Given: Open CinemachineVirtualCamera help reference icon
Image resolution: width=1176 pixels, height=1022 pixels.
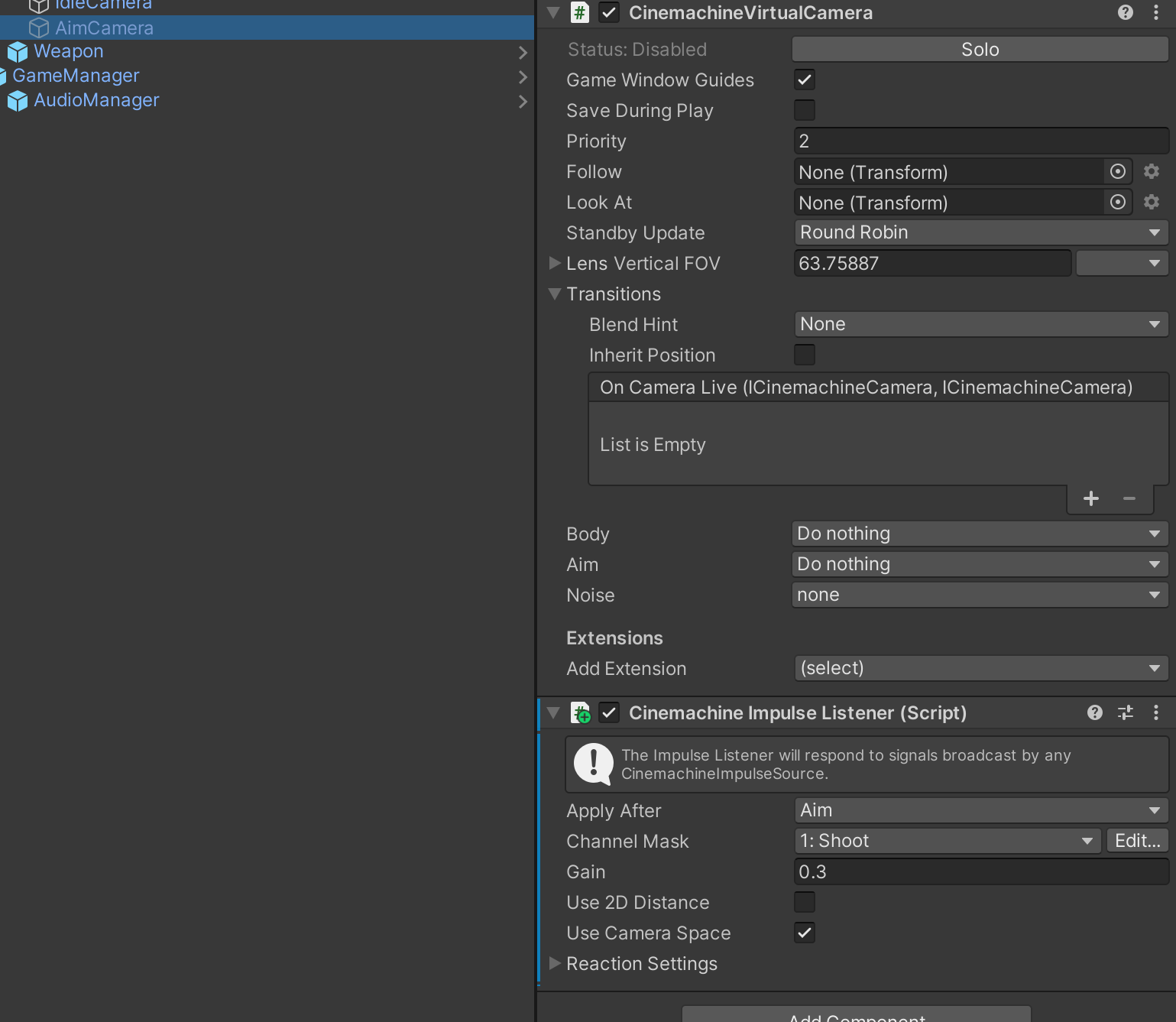Looking at the screenshot, I should 1125,12.
